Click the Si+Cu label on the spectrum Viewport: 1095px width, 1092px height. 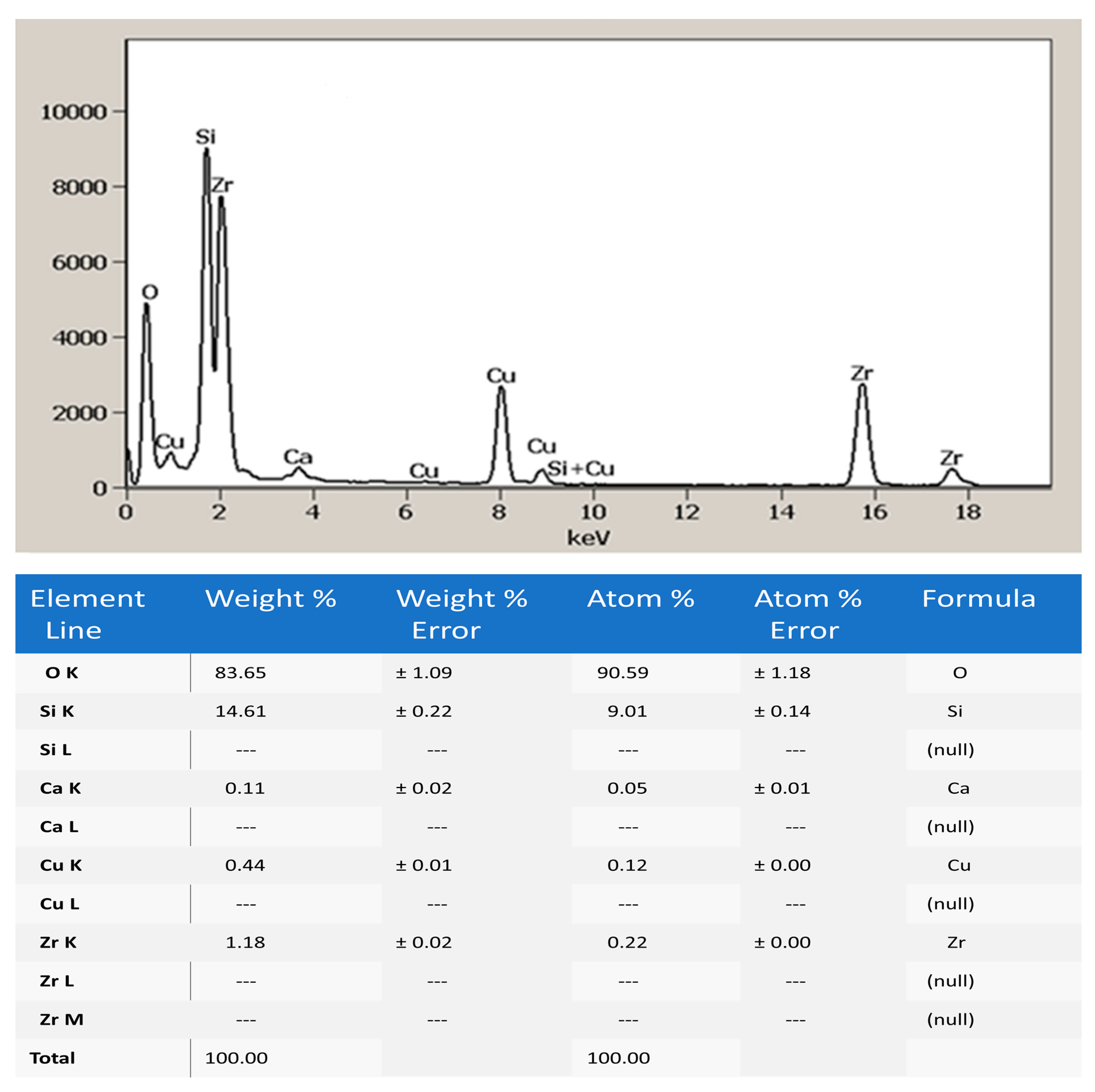(581, 468)
